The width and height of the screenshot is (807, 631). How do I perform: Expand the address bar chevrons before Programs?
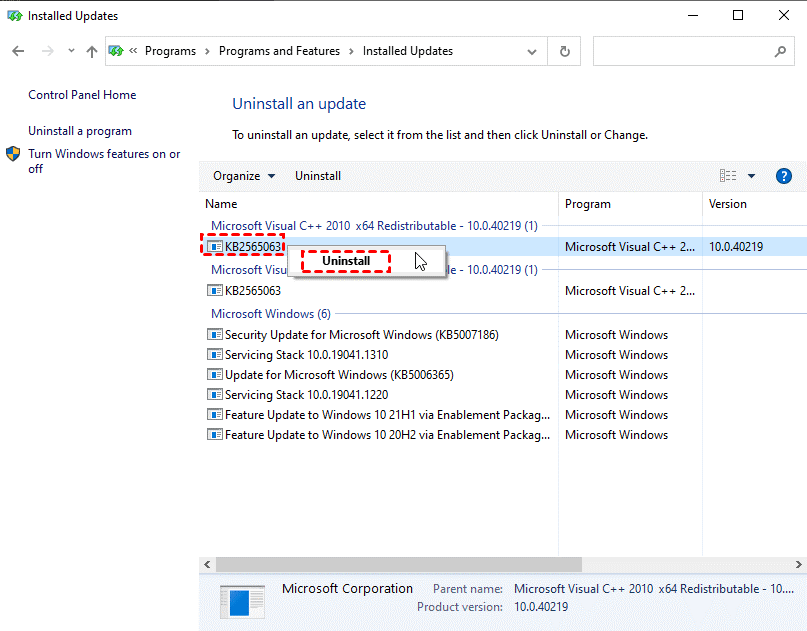pyautogui.click(x=133, y=50)
